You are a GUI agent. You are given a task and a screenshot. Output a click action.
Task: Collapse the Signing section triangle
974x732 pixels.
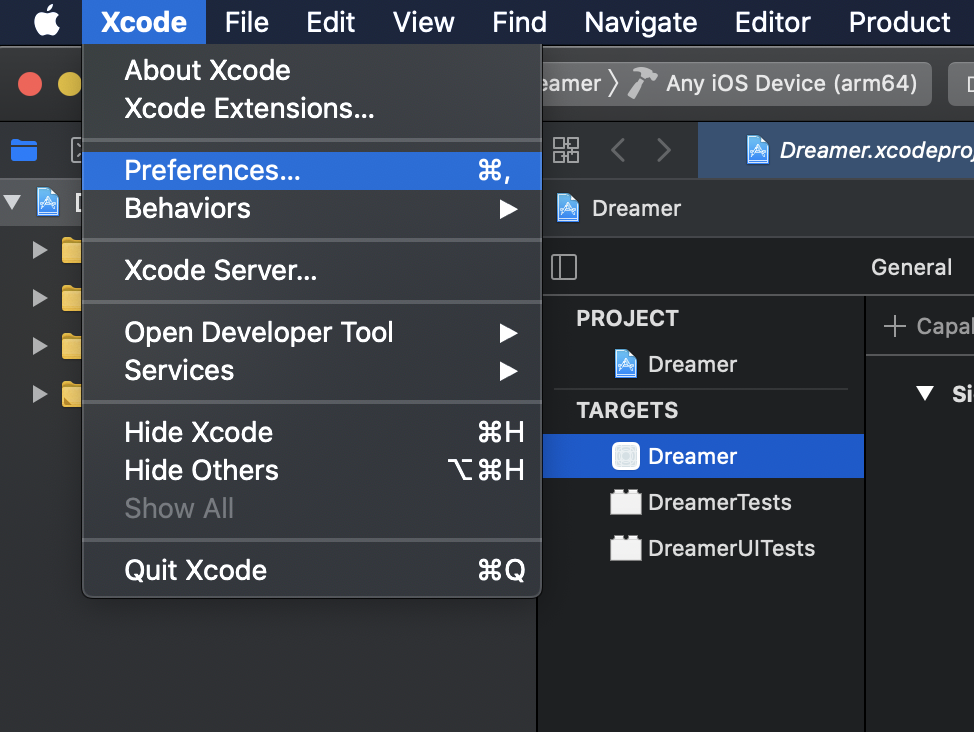(925, 393)
